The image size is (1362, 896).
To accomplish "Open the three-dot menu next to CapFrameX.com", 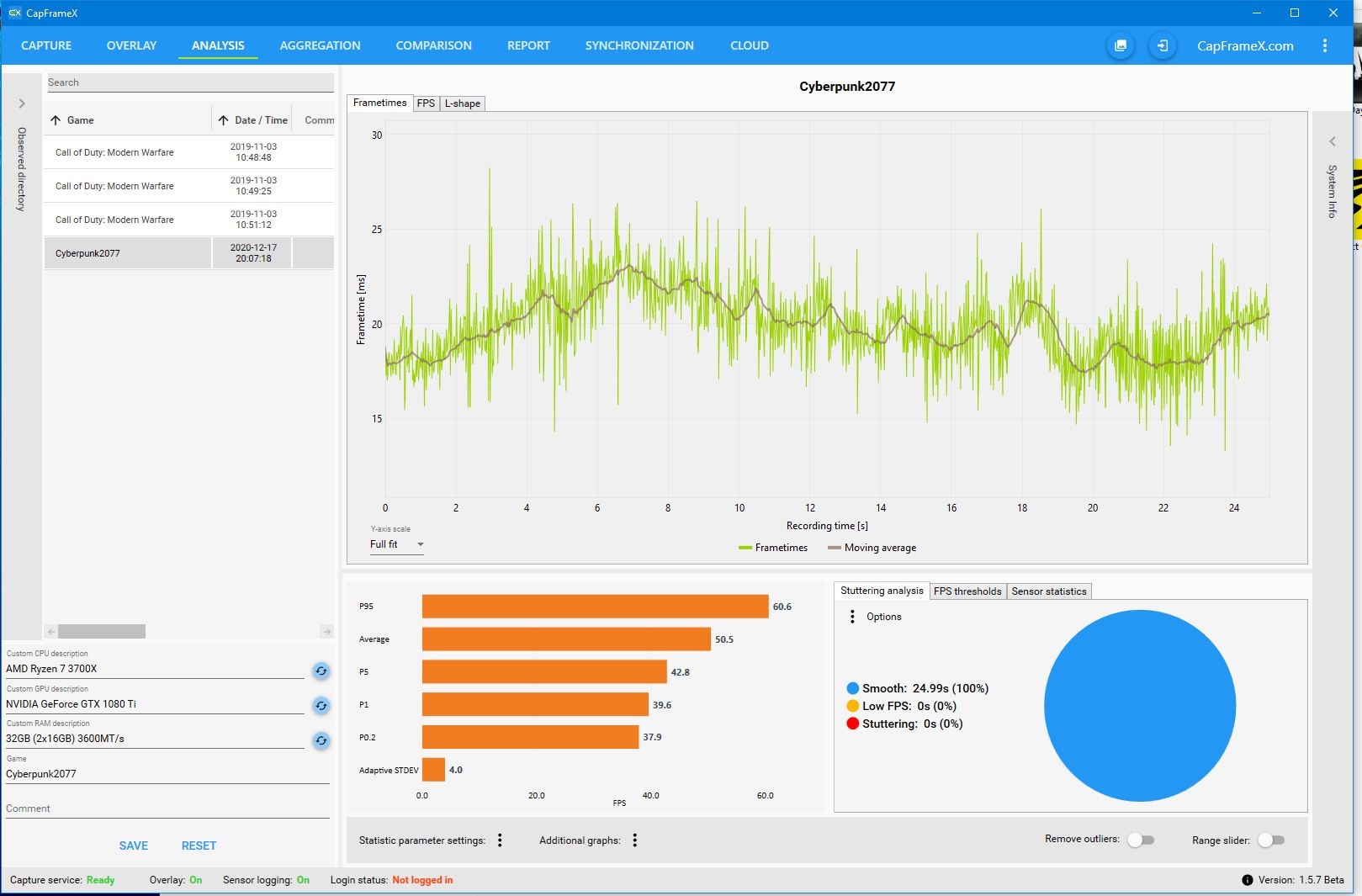I will pyautogui.click(x=1324, y=45).
